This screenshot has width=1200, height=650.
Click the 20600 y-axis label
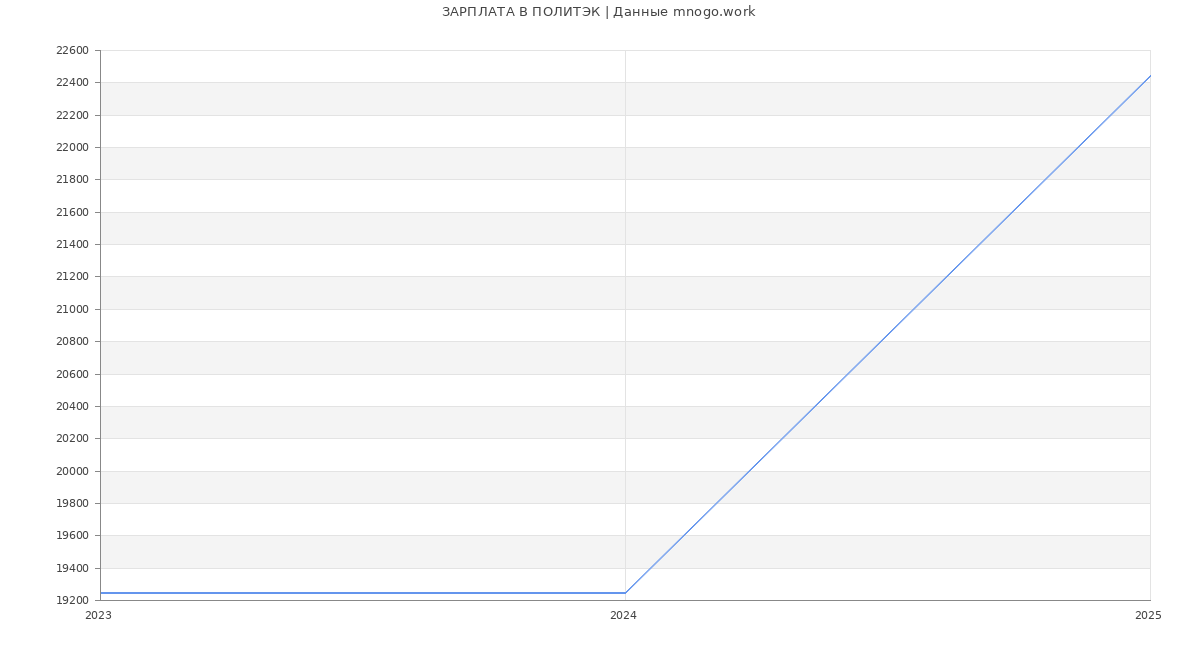pos(71,374)
